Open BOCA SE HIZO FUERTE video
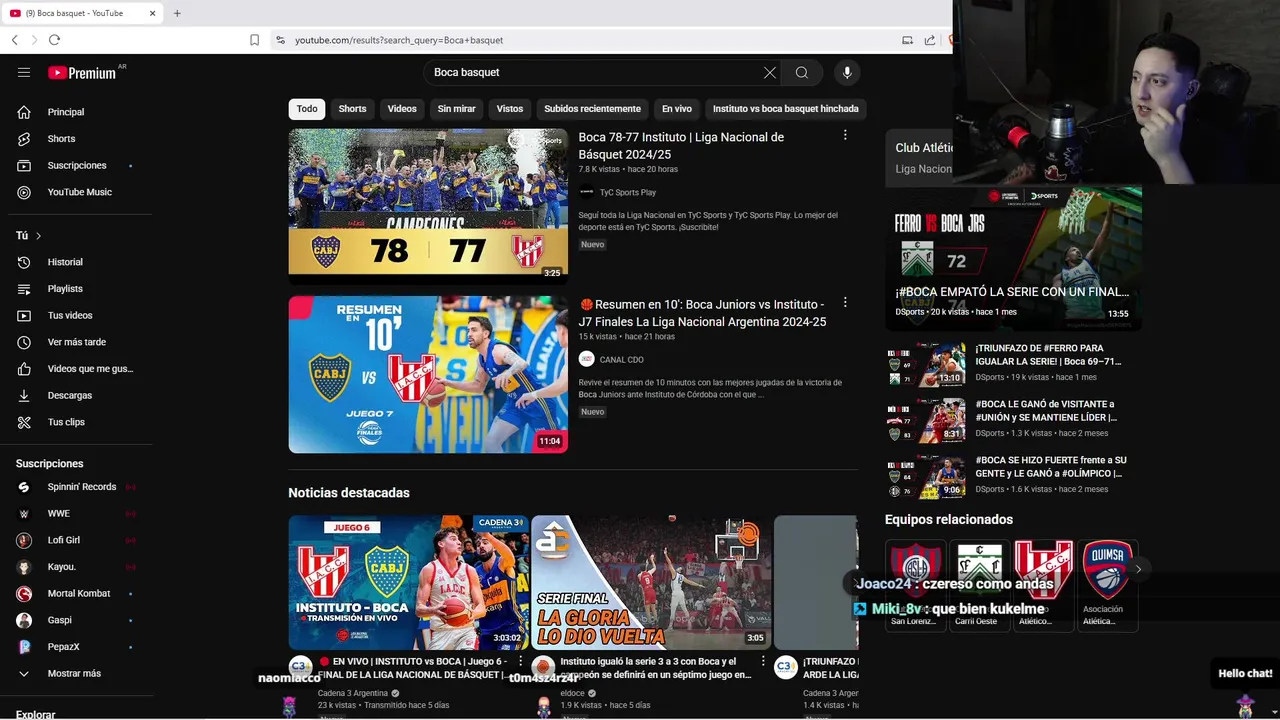Image resolution: width=1280 pixels, height=720 pixels. coord(1050,467)
